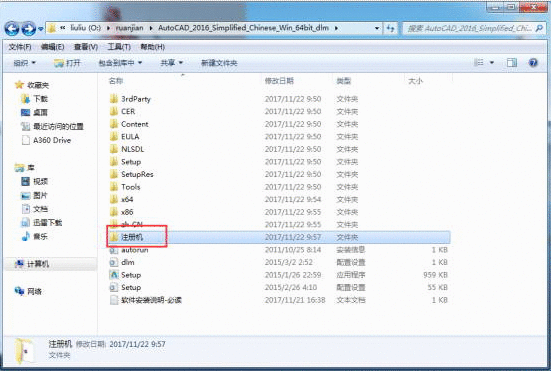Click the 注册机 folder thumbnail in details pane

(25, 351)
